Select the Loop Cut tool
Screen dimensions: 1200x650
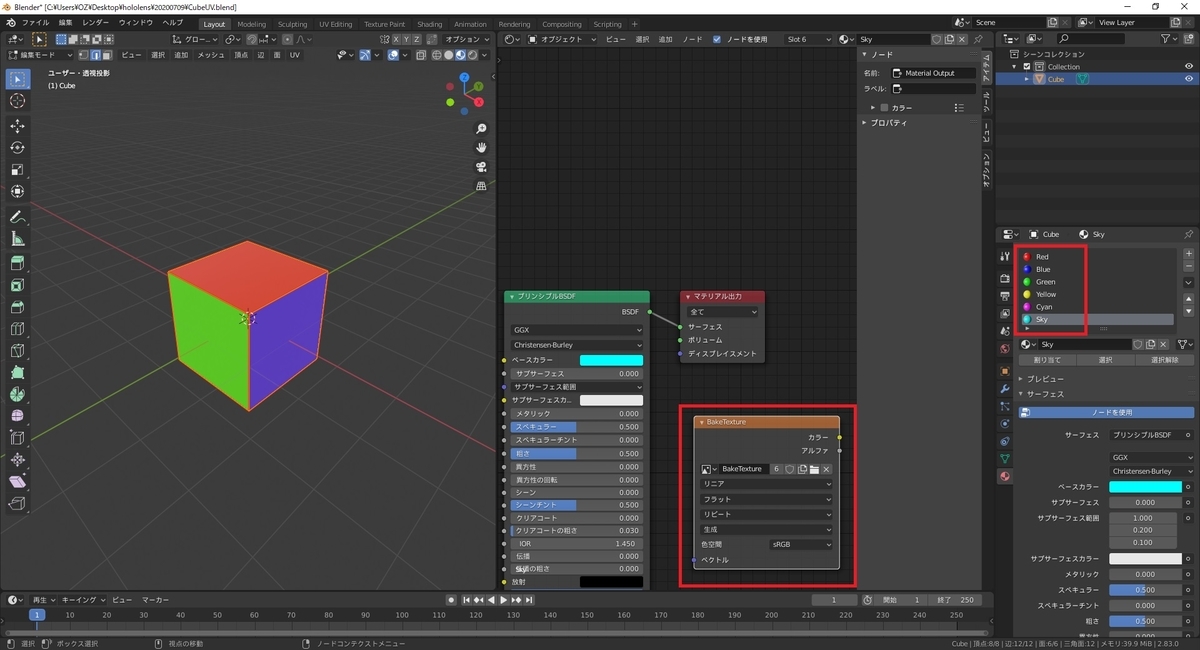point(18,328)
